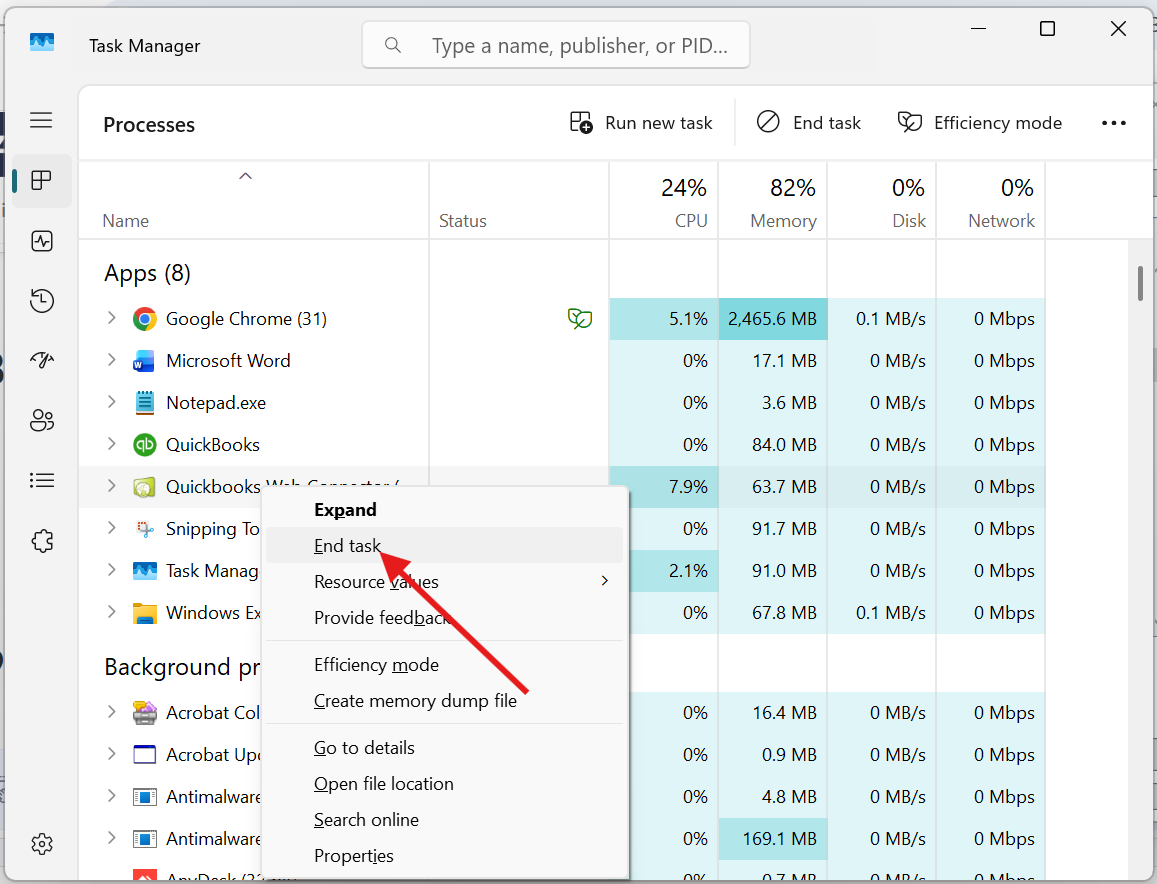Click Efficiency mode in the toolbar
Screen dimensions: 1157x884
pos(979,123)
